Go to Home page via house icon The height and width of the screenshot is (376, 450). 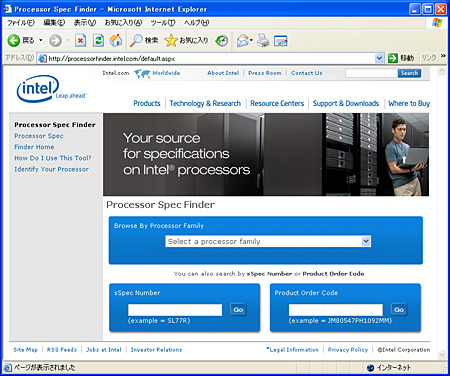tap(116, 41)
